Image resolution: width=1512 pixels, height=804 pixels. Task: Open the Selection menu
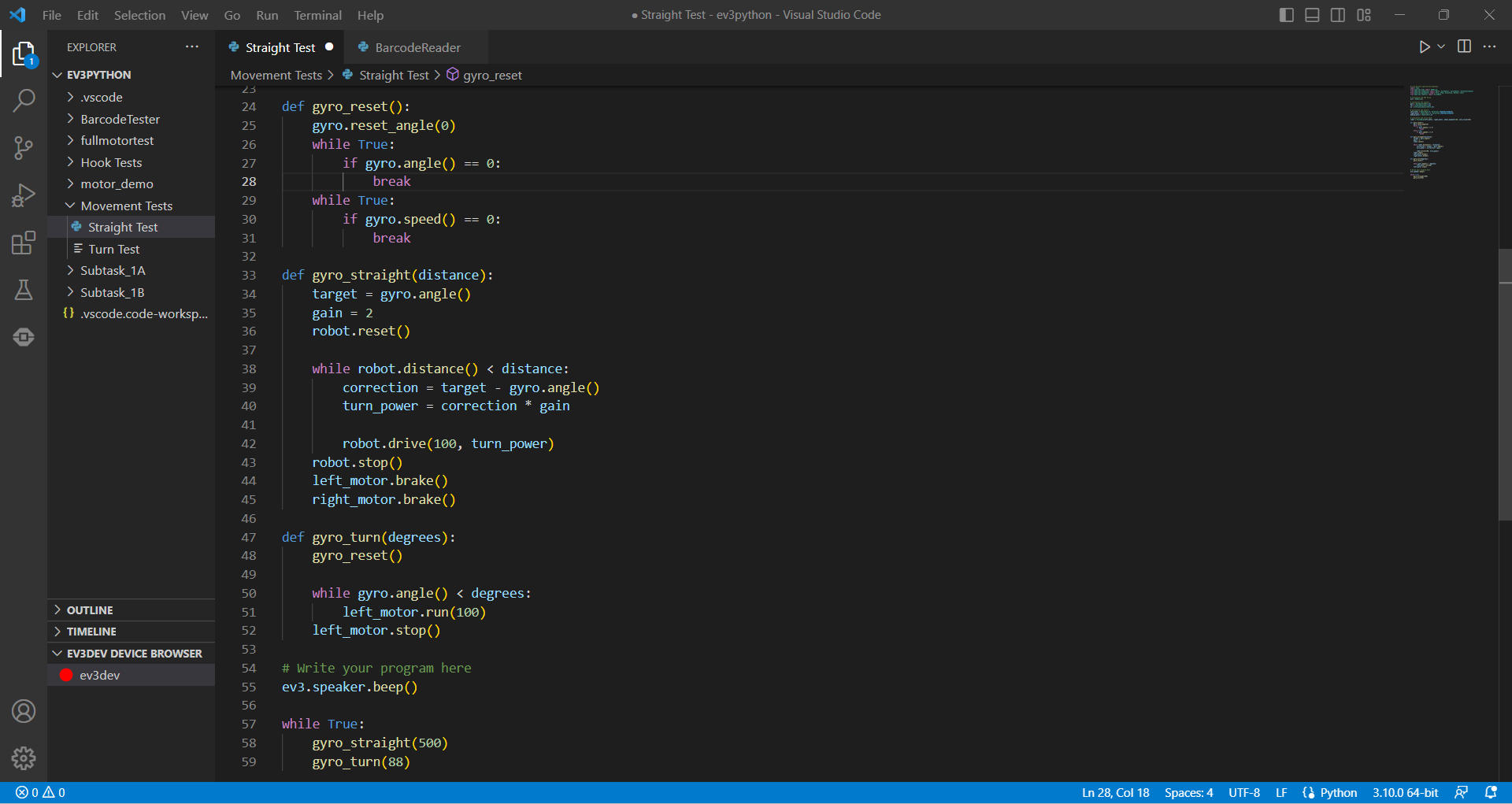click(139, 15)
